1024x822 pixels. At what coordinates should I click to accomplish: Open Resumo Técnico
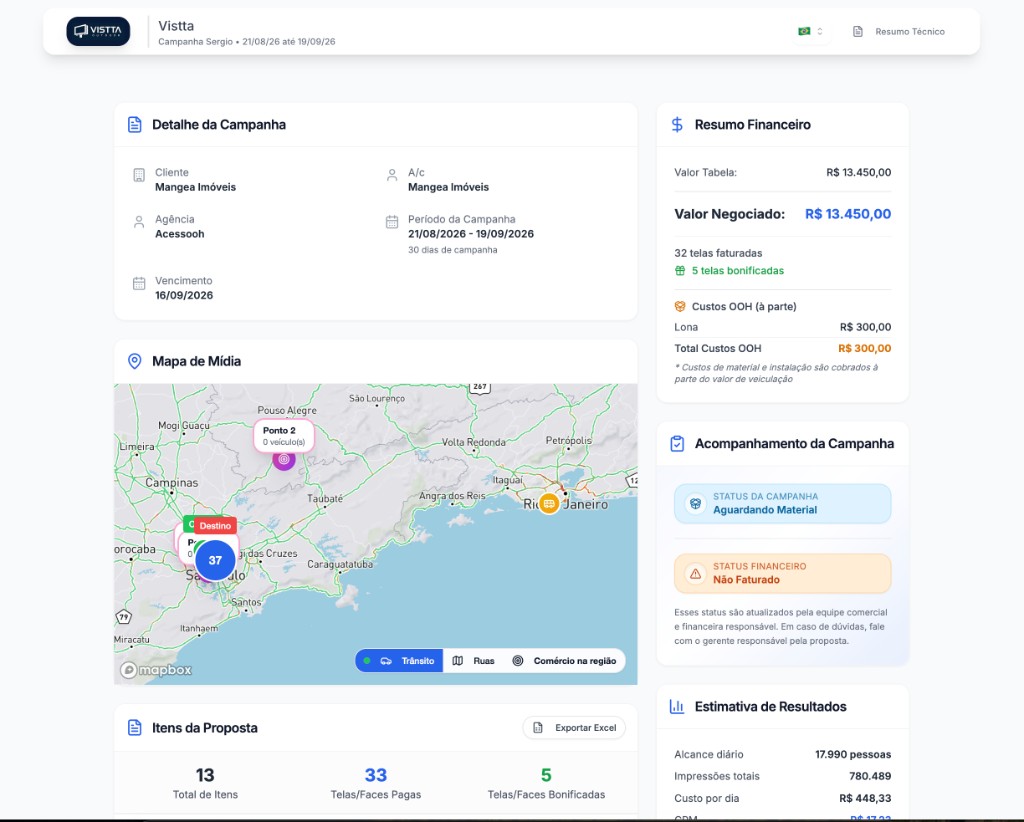pyautogui.click(x=899, y=31)
